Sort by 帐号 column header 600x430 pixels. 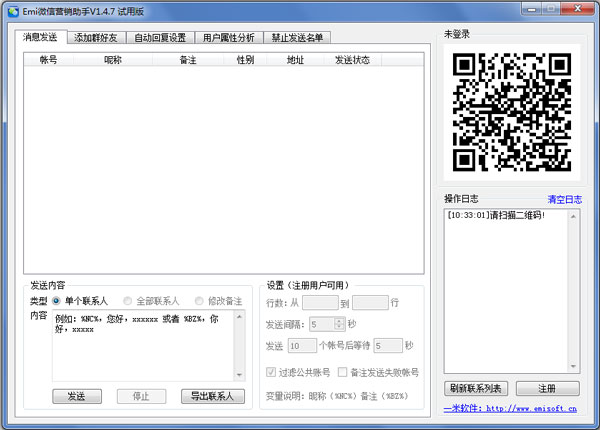coord(49,60)
